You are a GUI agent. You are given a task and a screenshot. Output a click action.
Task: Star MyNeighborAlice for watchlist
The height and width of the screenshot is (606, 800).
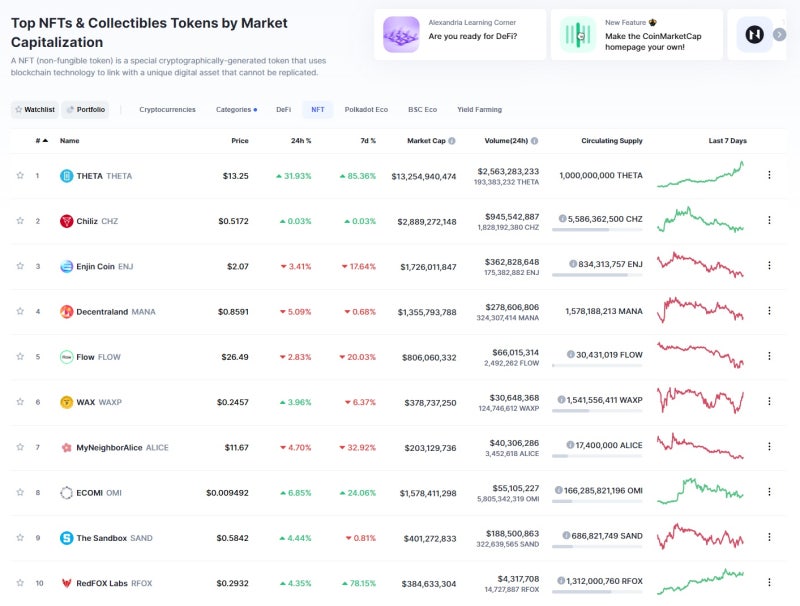tap(20, 447)
